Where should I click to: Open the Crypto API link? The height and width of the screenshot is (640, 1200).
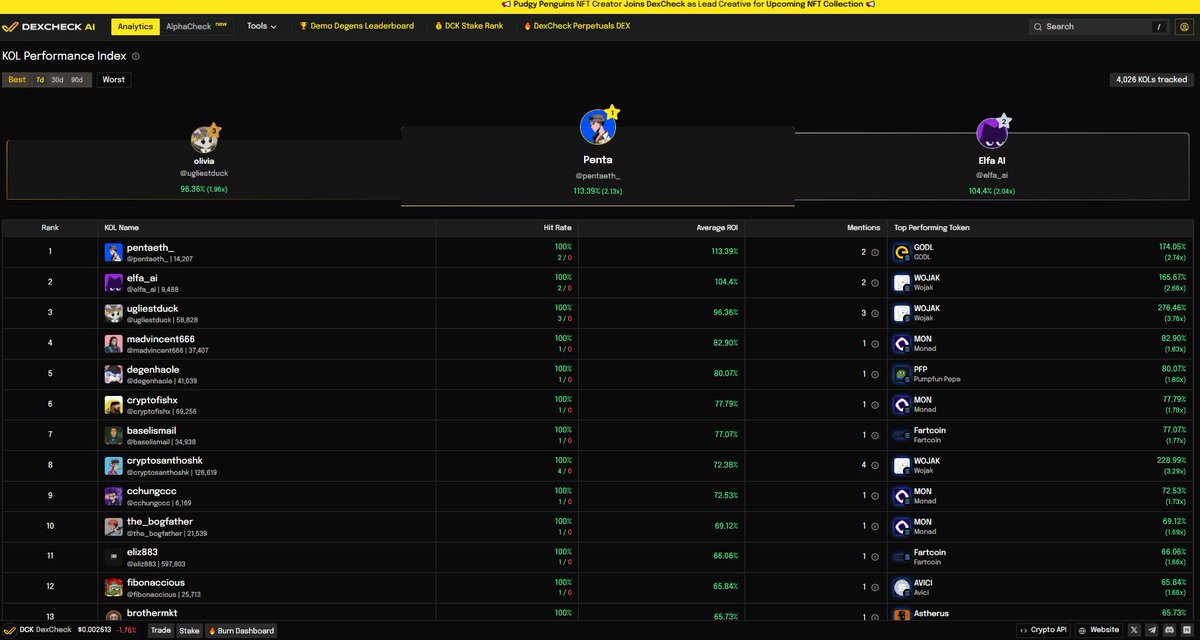1043,630
